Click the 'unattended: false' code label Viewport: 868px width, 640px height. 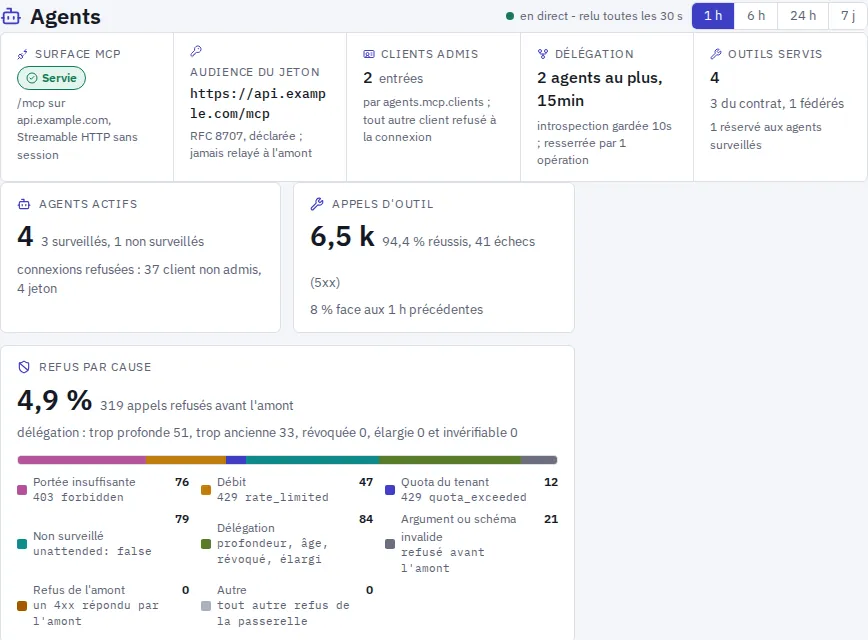click(92, 551)
